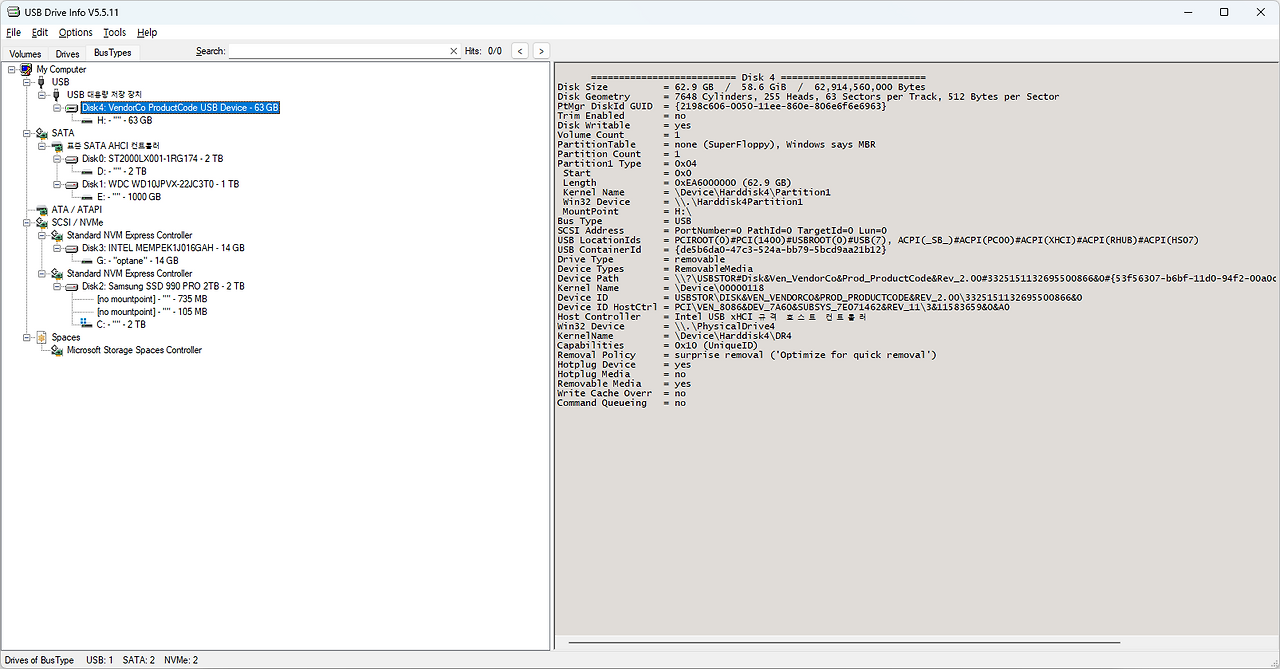Screen dimensions: 1280x669
Task: Collapse the Disk0 ST2000LX001 node
Action: (57, 158)
